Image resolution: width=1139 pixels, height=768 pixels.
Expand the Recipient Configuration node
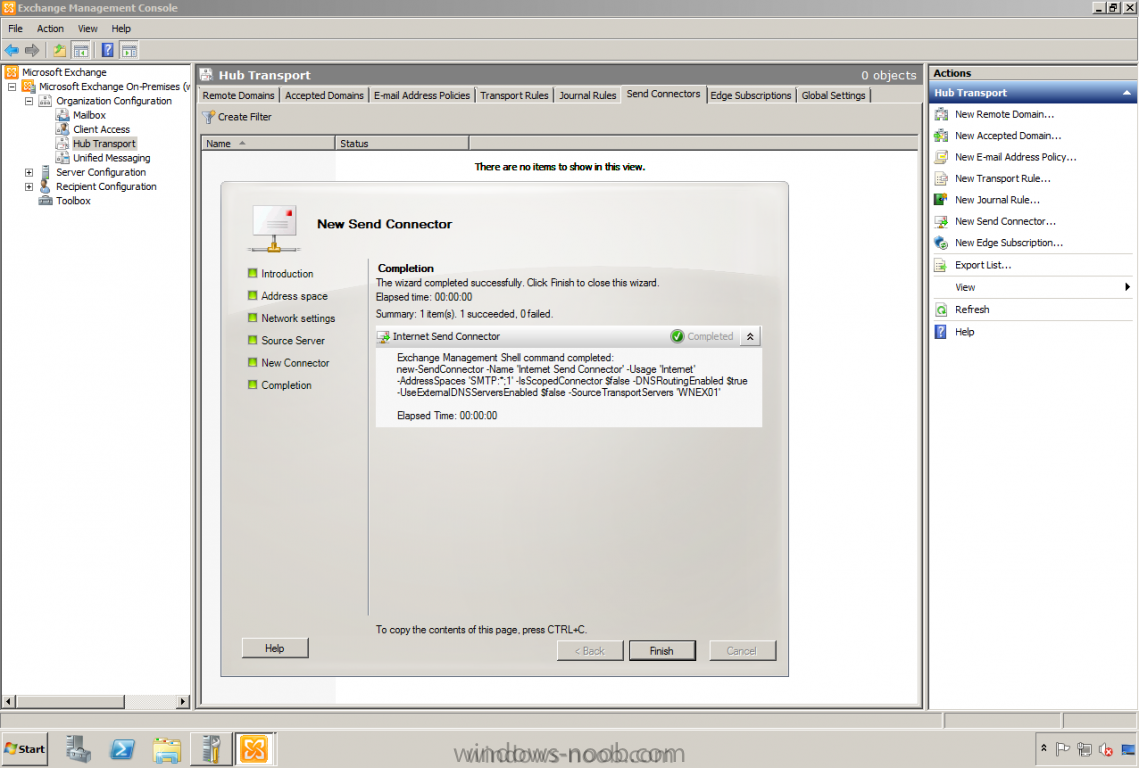(x=29, y=187)
